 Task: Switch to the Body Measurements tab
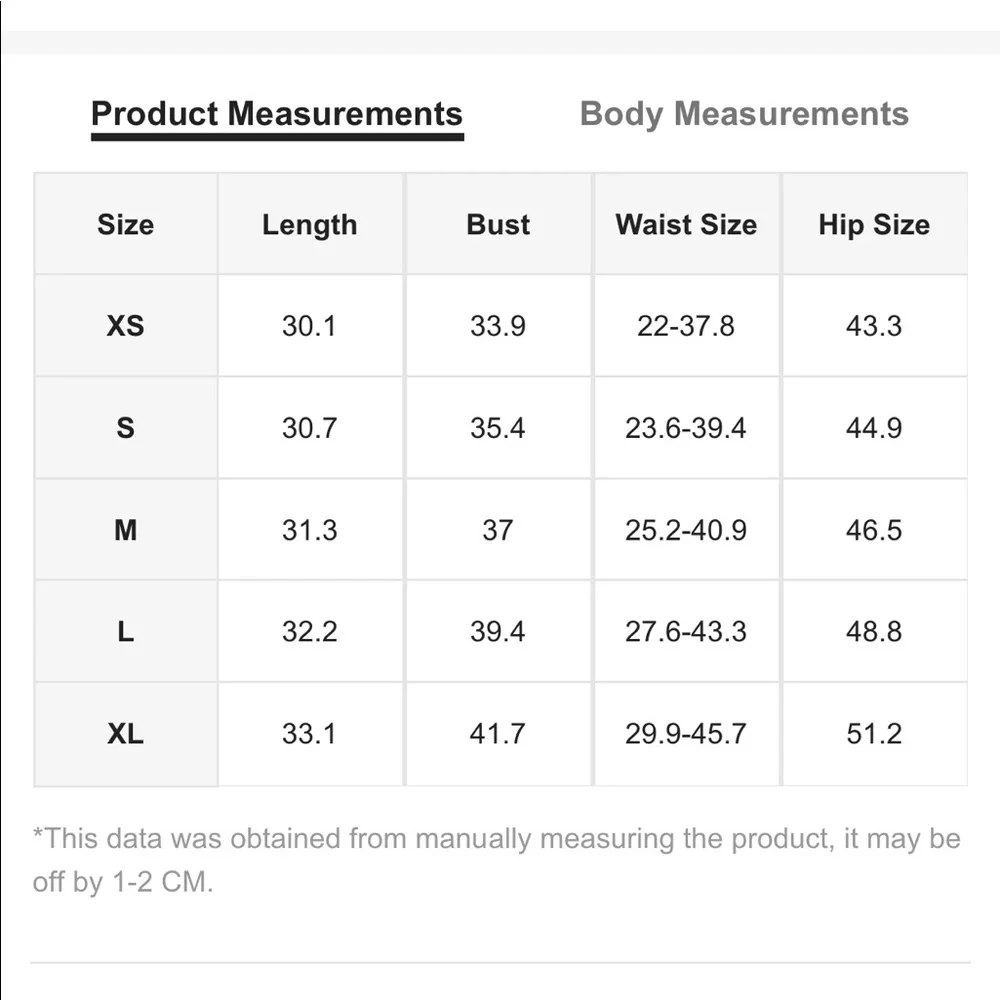coord(744,114)
